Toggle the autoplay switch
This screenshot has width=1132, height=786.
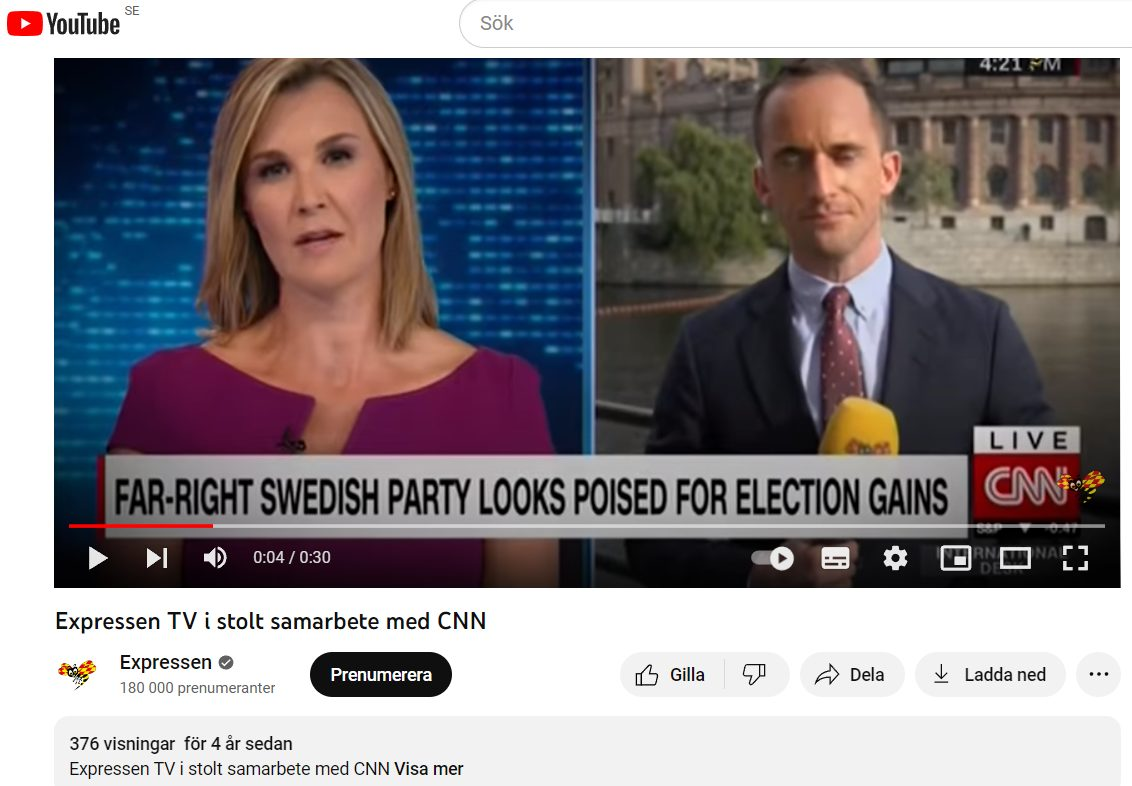click(772, 558)
